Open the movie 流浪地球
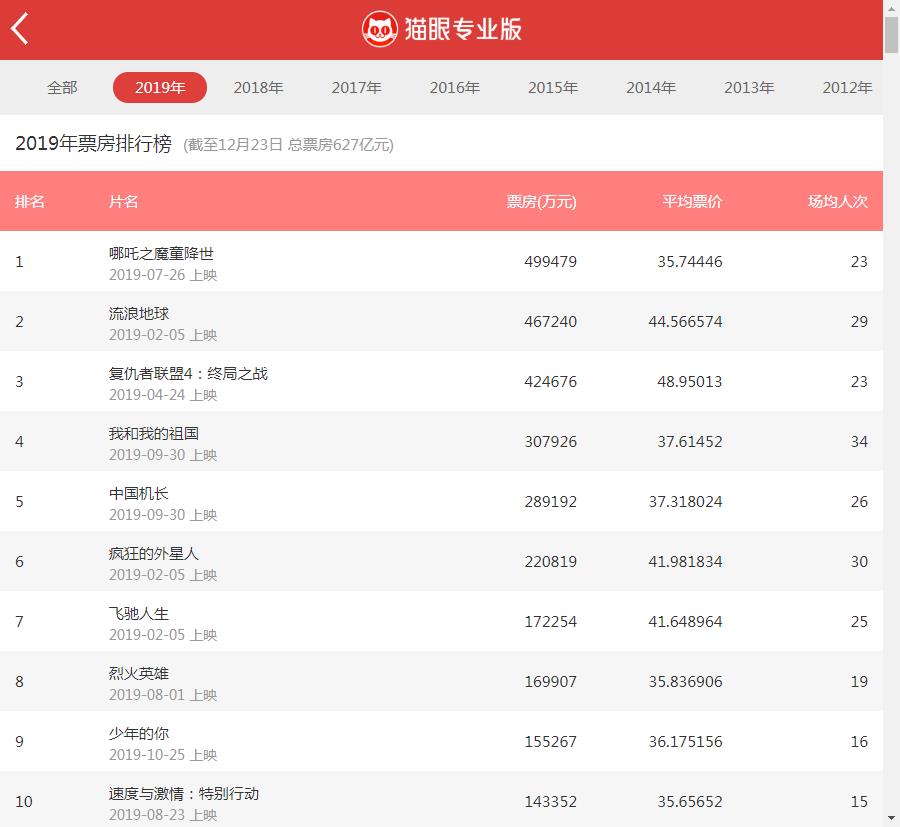Screen dimensions: 900x827 [139, 314]
